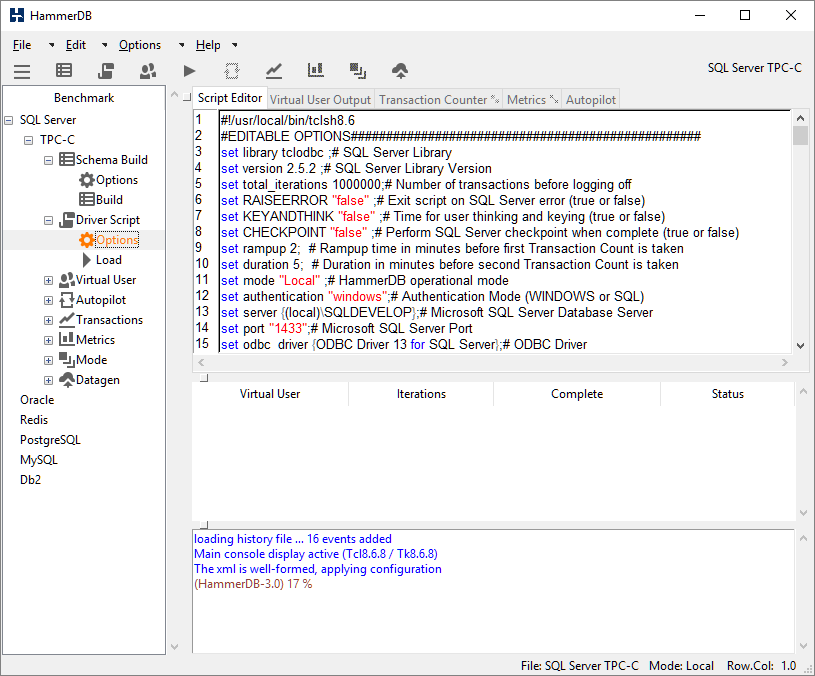Click the Transactions pencil icon in tree

(67, 320)
